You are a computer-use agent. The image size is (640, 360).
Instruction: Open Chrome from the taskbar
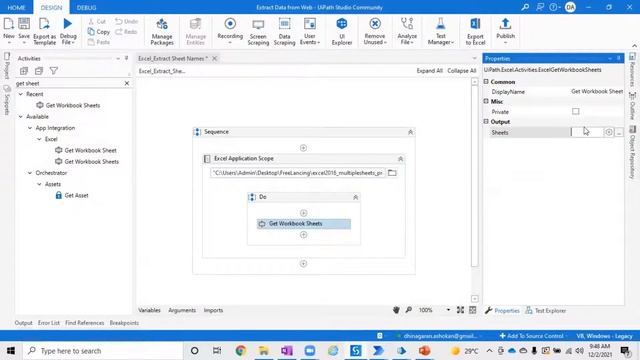[x=240, y=351]
